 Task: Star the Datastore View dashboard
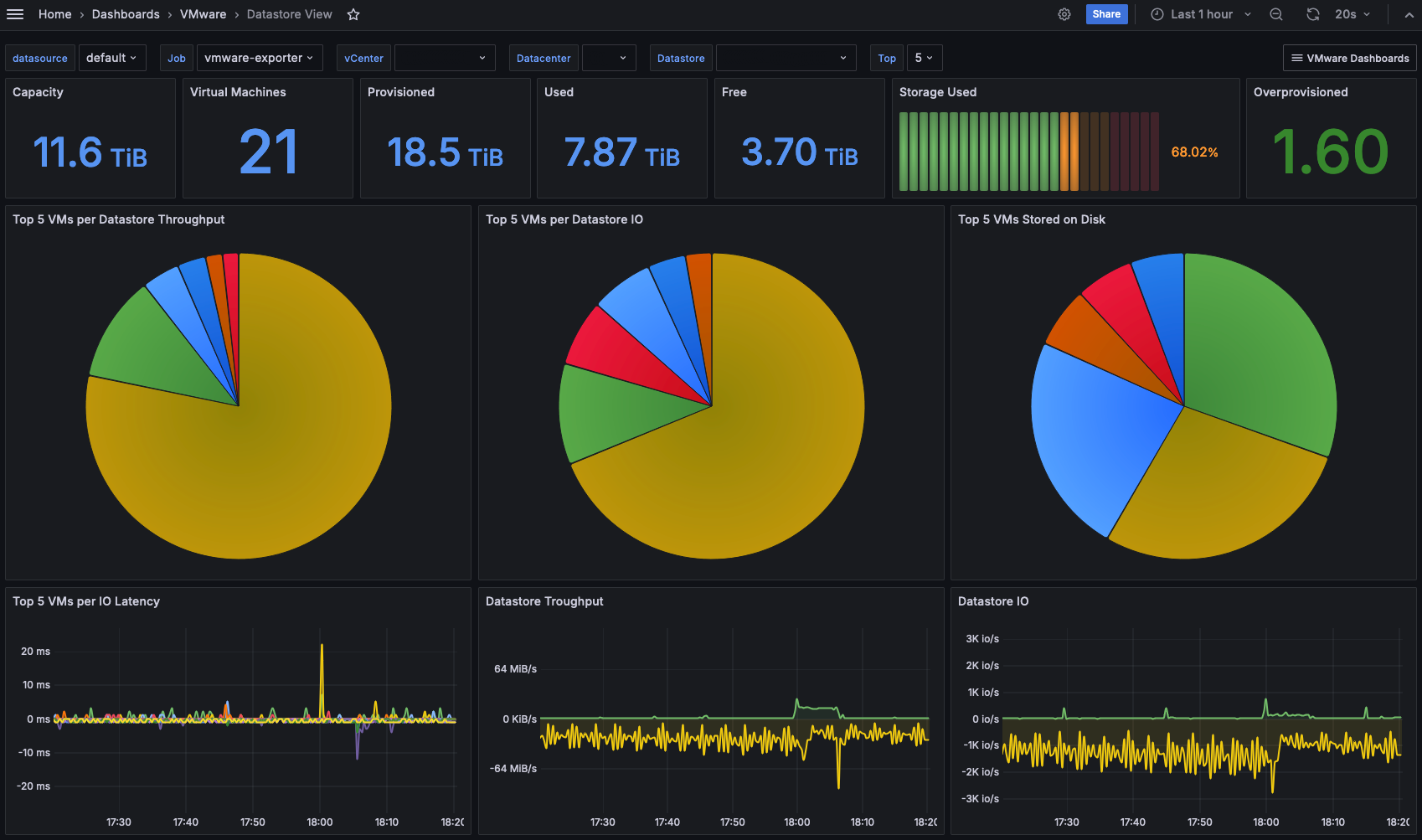coord(353,14)
